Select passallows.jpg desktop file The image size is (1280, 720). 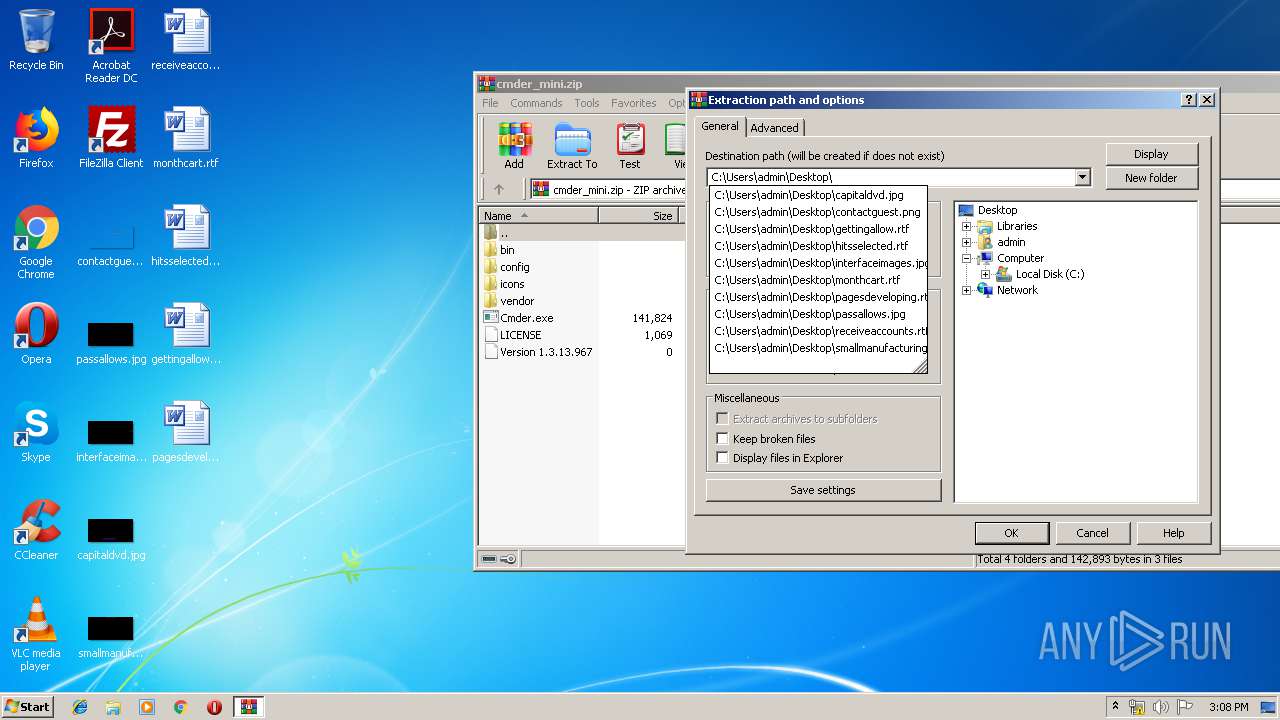[111, 340]
